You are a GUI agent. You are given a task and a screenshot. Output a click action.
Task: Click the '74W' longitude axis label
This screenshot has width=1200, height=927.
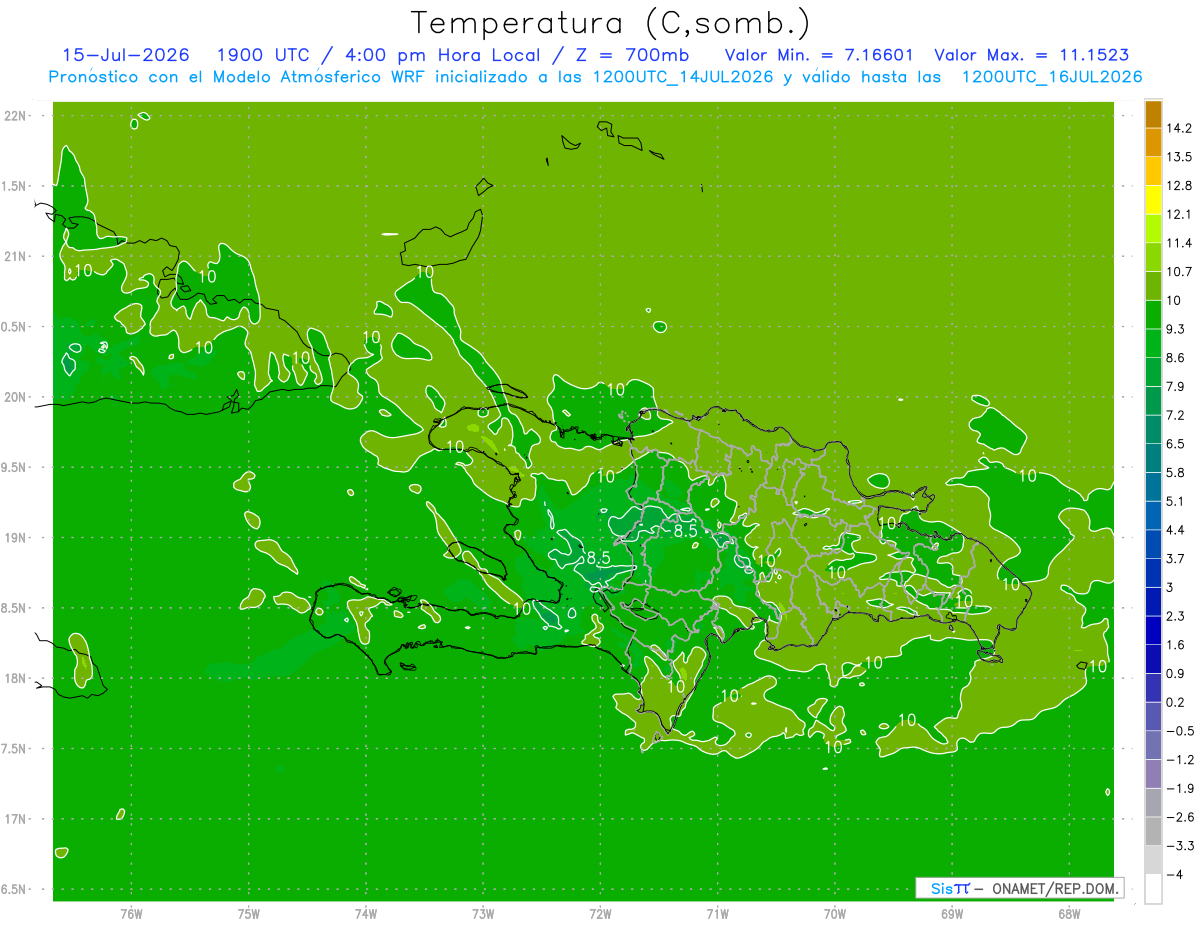366,913
